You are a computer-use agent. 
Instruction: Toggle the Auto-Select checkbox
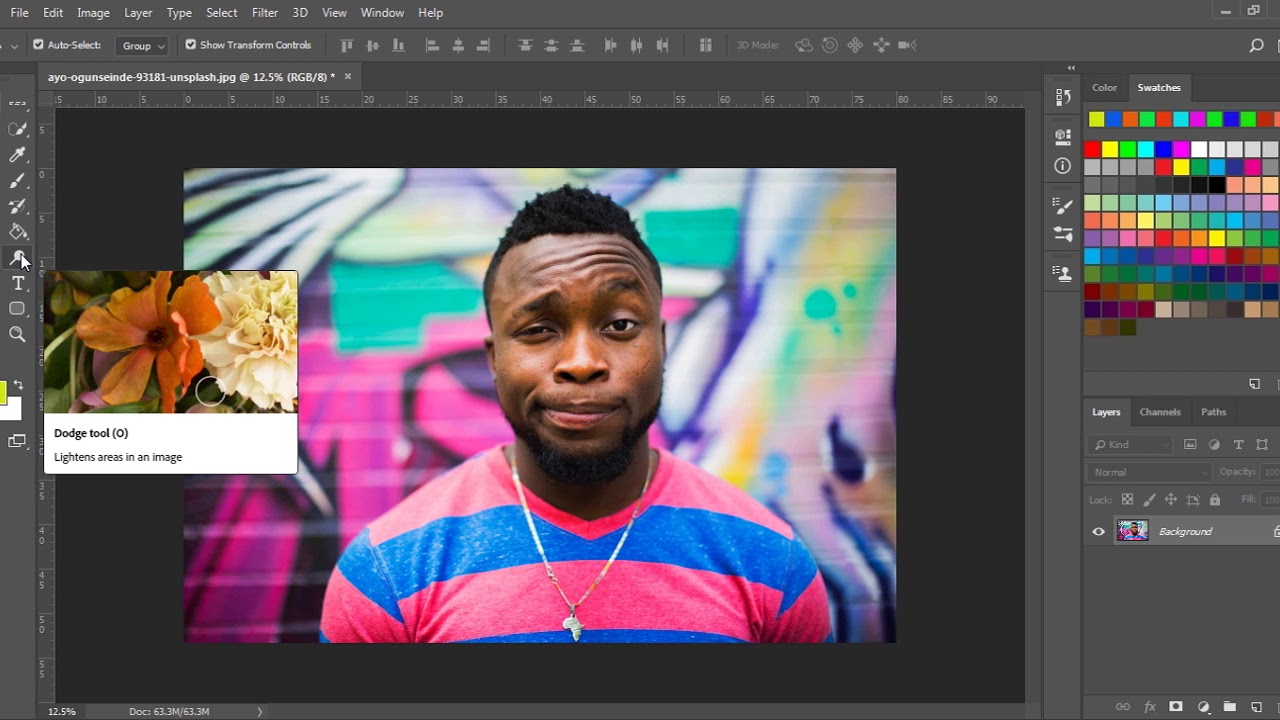(38, 45)
